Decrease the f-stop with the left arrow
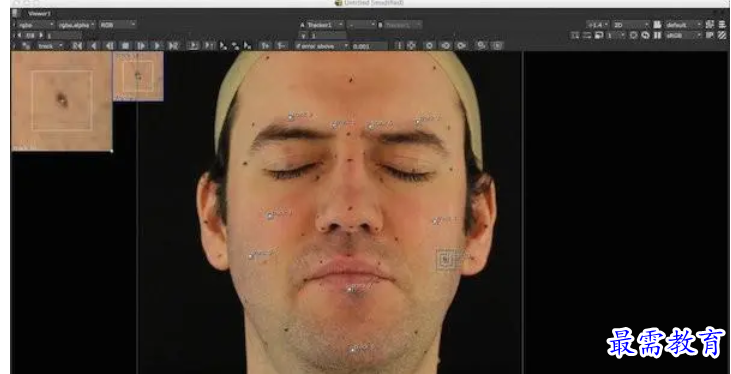The height and width of the screenshot is (374, 731). [19, 35]
